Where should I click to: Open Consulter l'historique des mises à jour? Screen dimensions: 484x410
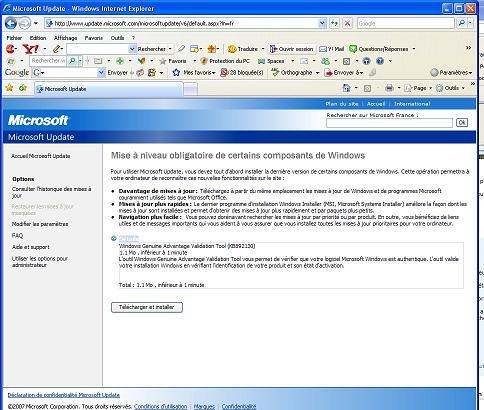pos(51,192)
